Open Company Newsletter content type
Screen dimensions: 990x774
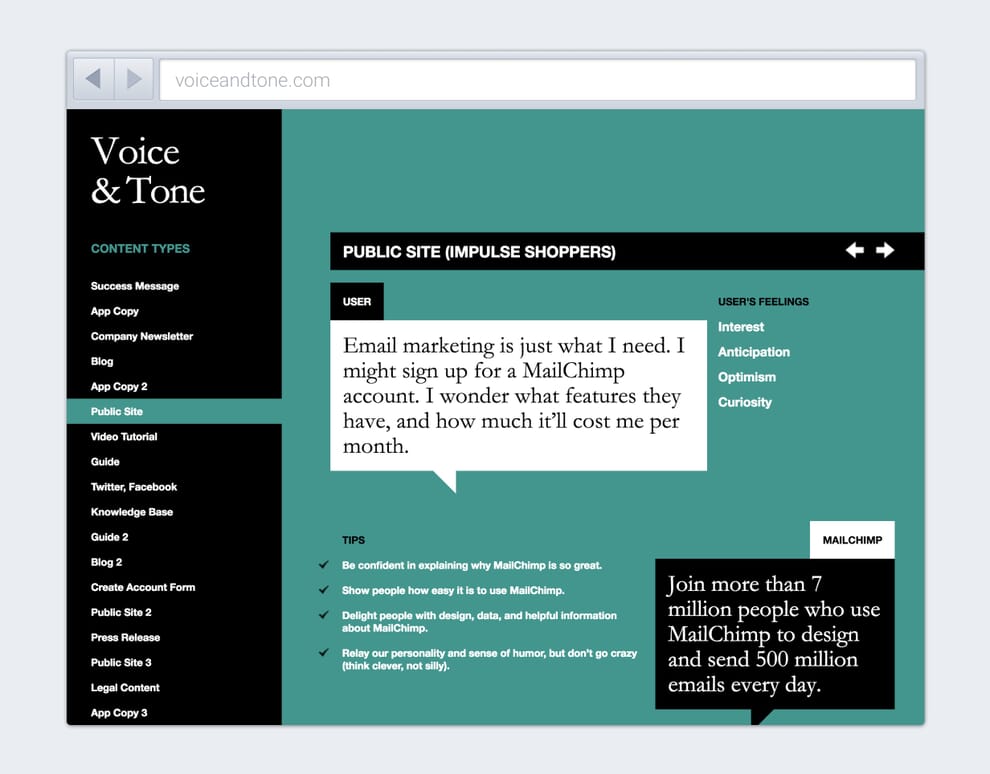pos(141,336)
